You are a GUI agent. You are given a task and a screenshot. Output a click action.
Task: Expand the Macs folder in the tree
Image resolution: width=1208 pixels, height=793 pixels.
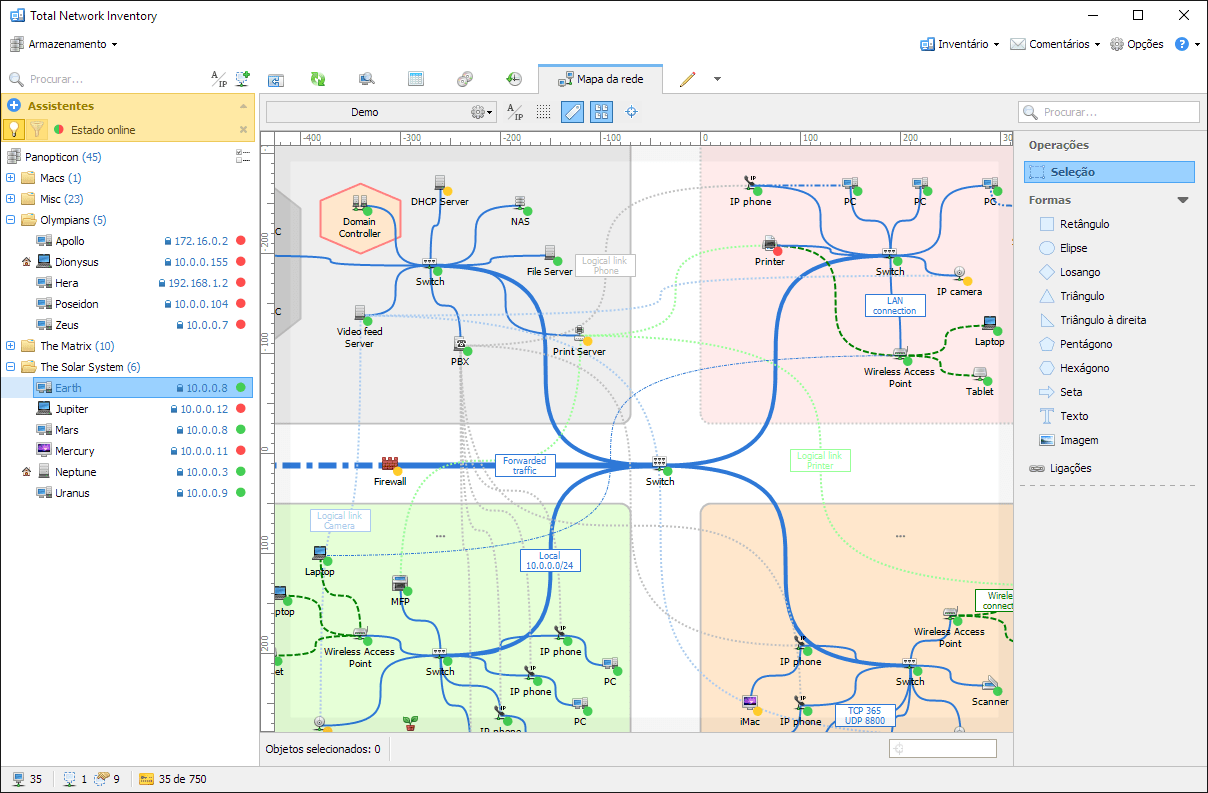coord(11,178)
